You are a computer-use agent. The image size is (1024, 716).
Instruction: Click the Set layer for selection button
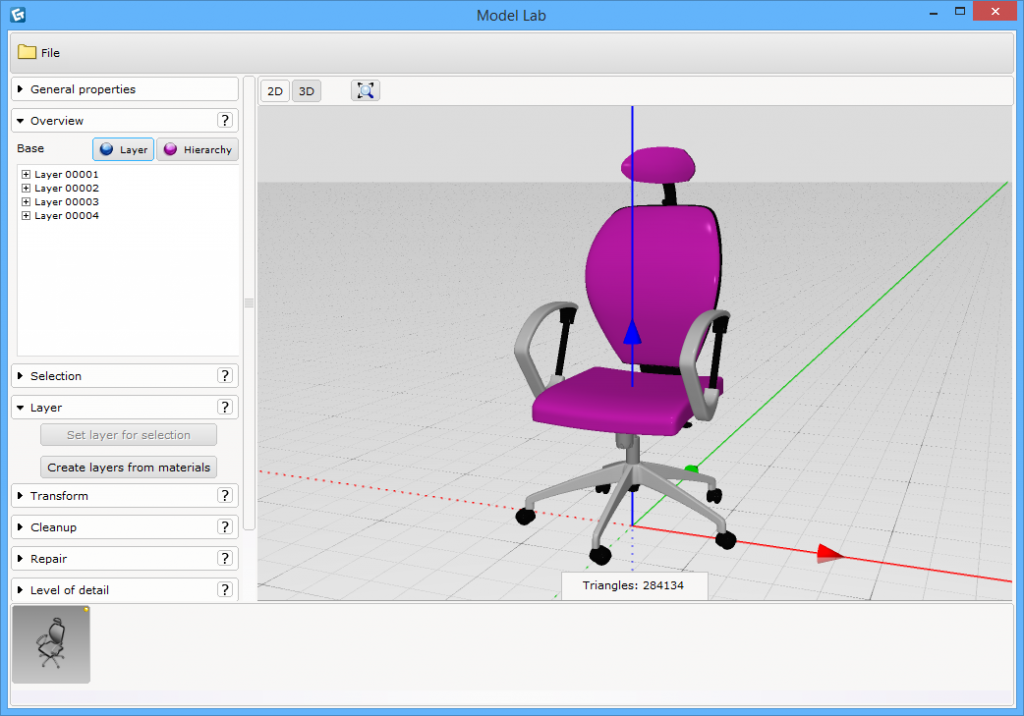coord(129,435)
